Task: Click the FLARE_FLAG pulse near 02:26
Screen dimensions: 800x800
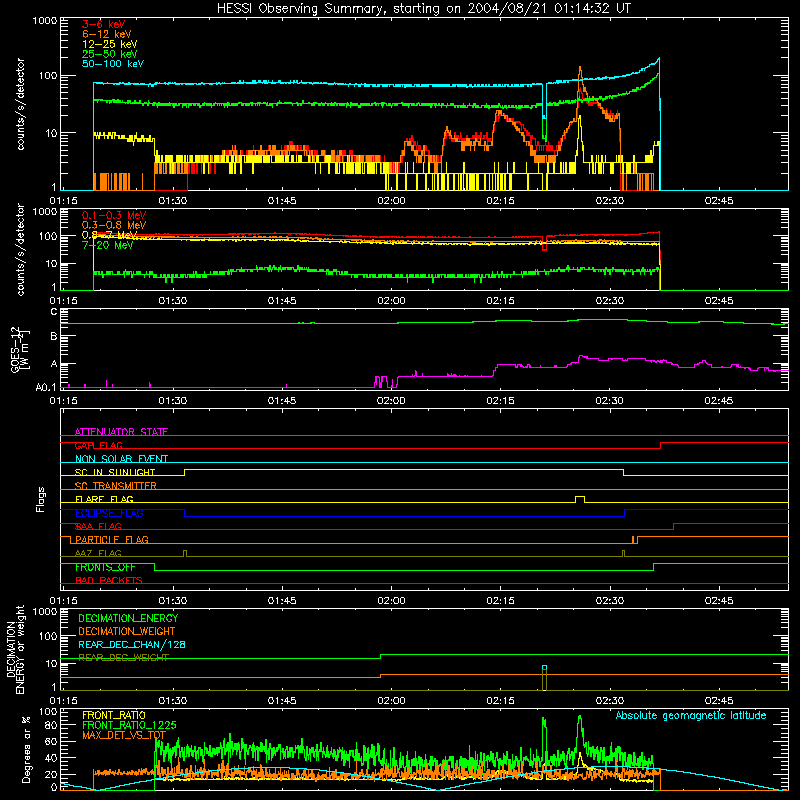Action: [x=580, y=499]
